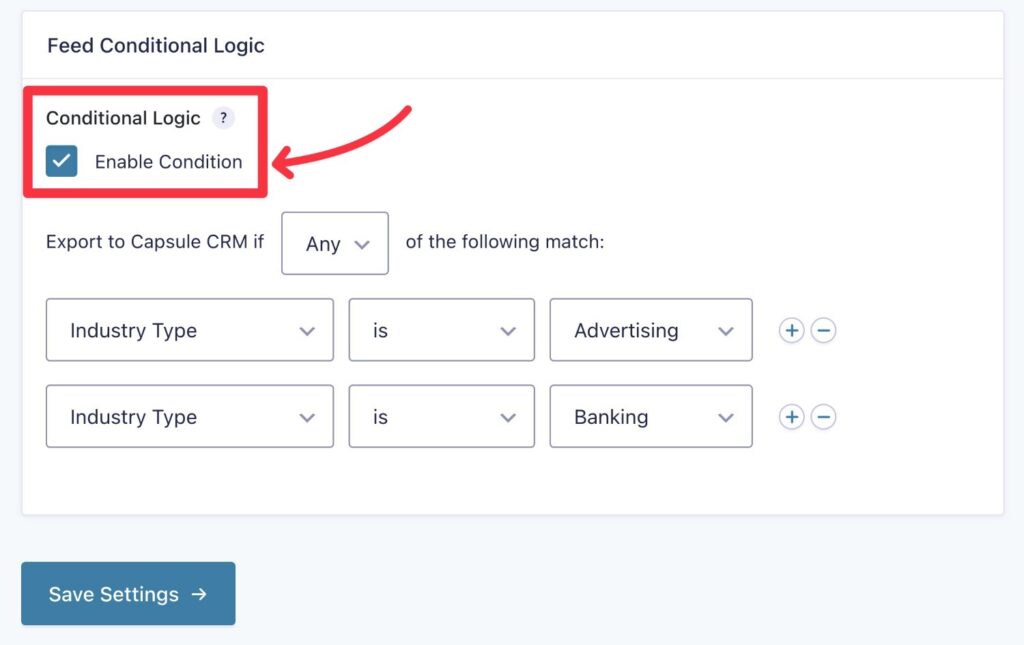Click the Conditional Logic help question mark icon

tap(224, 118)
